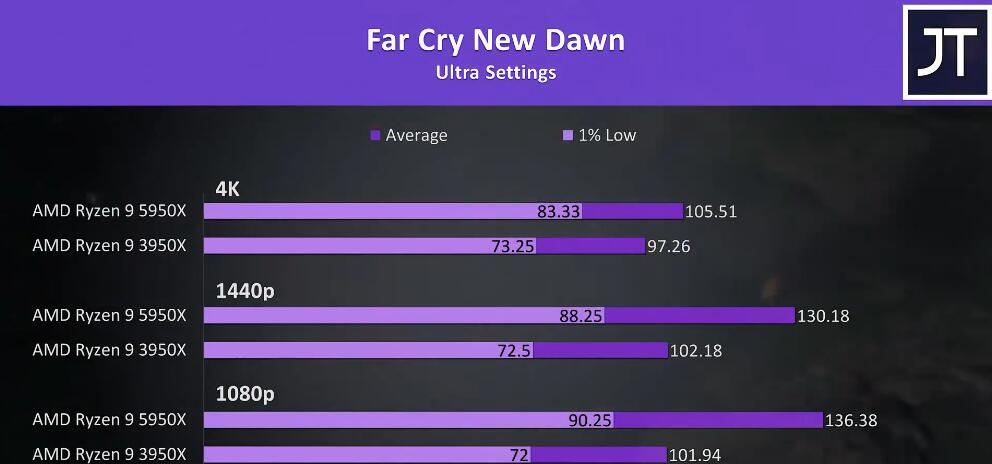The image size is (992, 464).
Task: Click the 136.38 average value
Action: pos(851,420)
